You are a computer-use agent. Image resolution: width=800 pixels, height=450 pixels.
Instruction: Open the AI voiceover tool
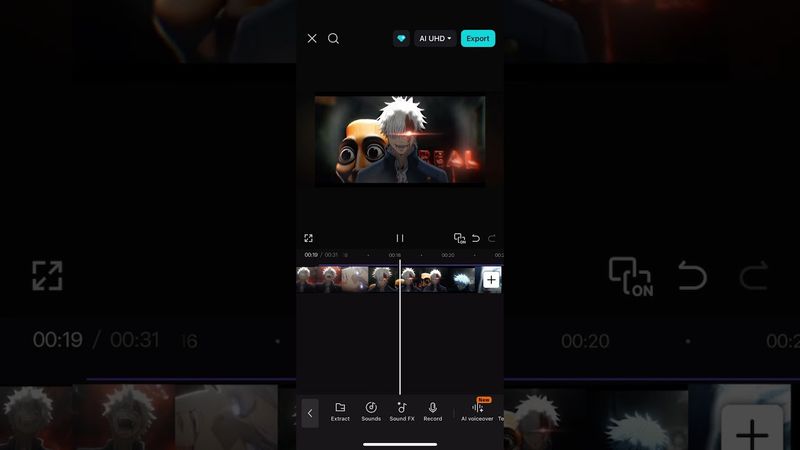click(477, 411)
